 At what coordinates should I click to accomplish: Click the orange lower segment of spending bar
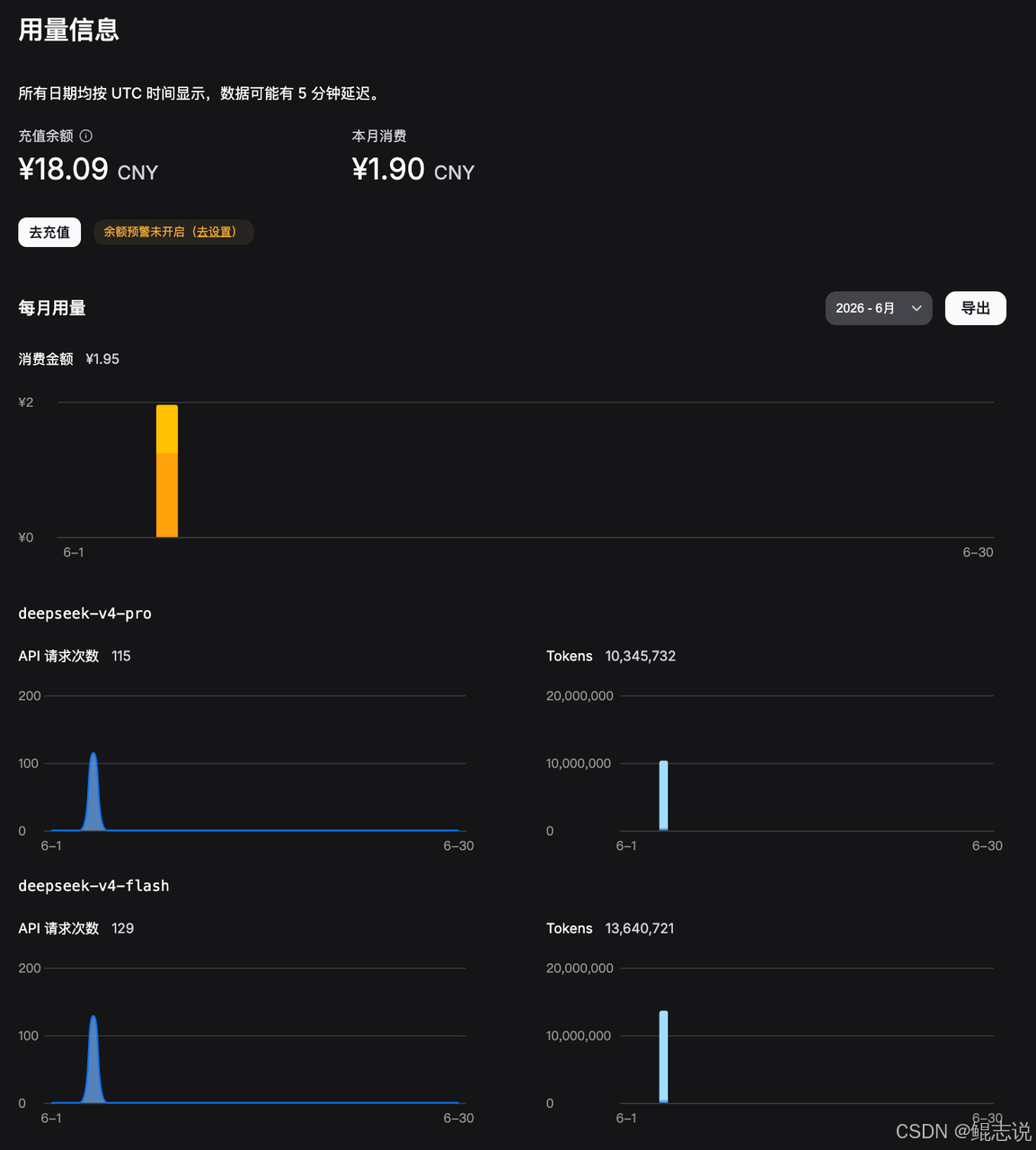(x=167, y=495)
